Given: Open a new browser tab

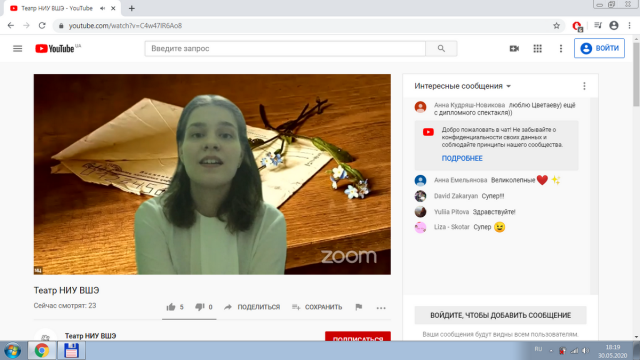Looking at the screenshot, I should (131, 8).
